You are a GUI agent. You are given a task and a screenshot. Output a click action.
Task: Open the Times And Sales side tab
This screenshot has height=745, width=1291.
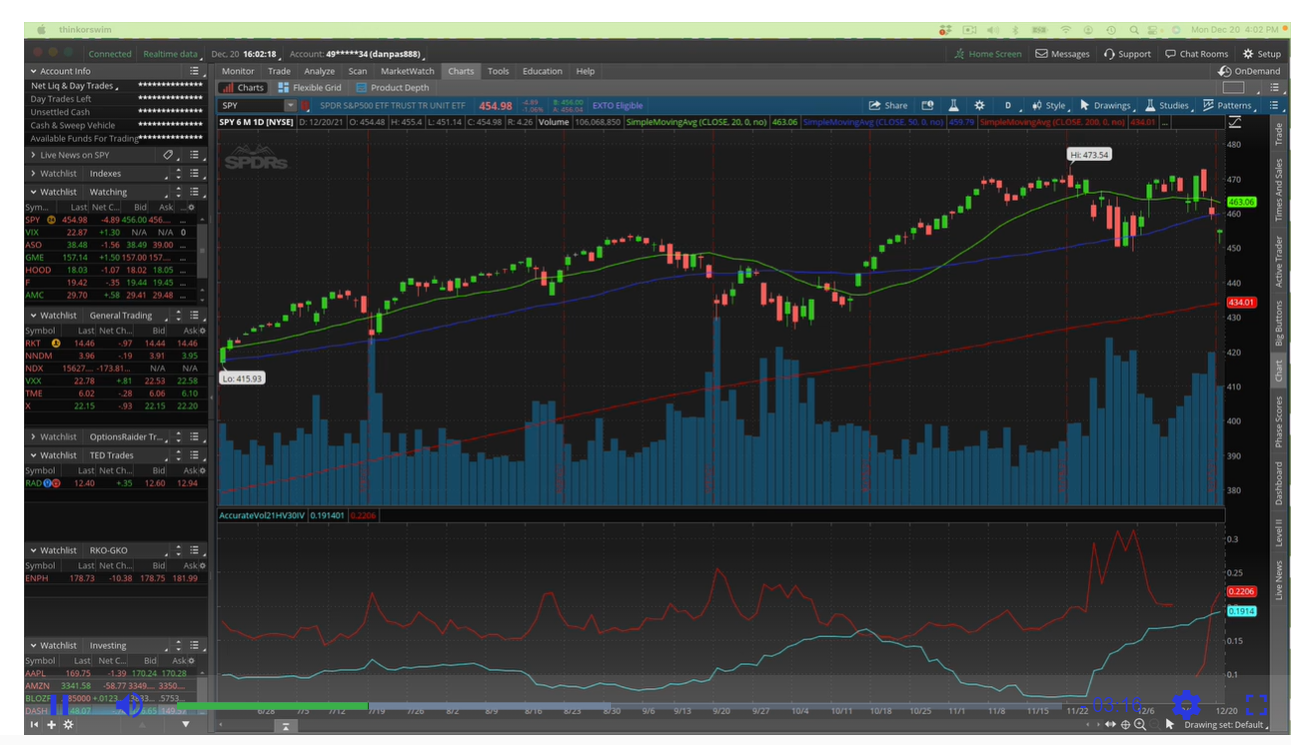tap(1278, 190)
